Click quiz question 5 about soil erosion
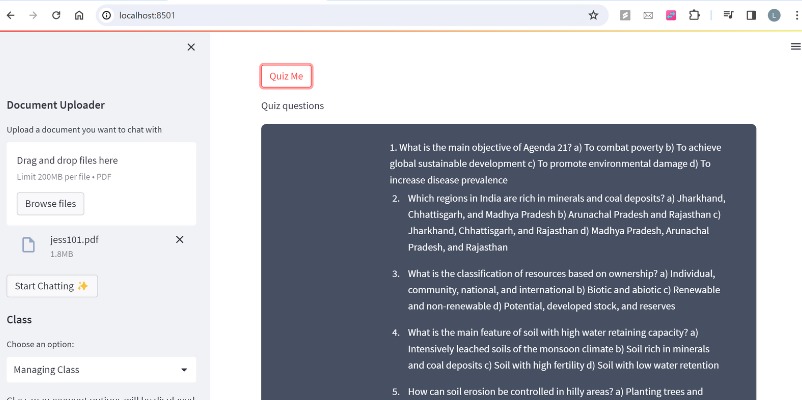This screenshot has height=400, width=802. tap(555, 392)
